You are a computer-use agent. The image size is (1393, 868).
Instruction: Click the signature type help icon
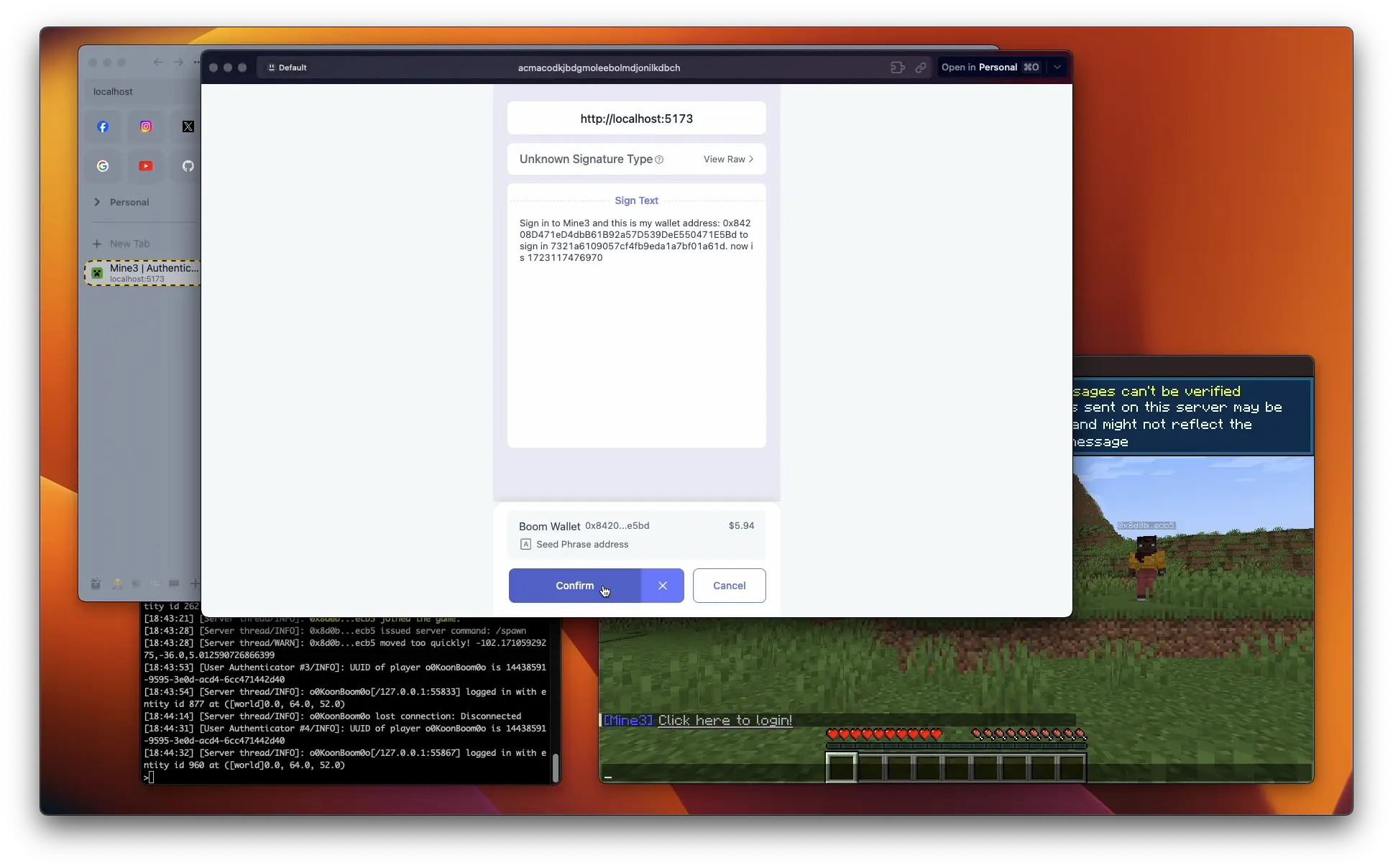click(x=659, y=160)
